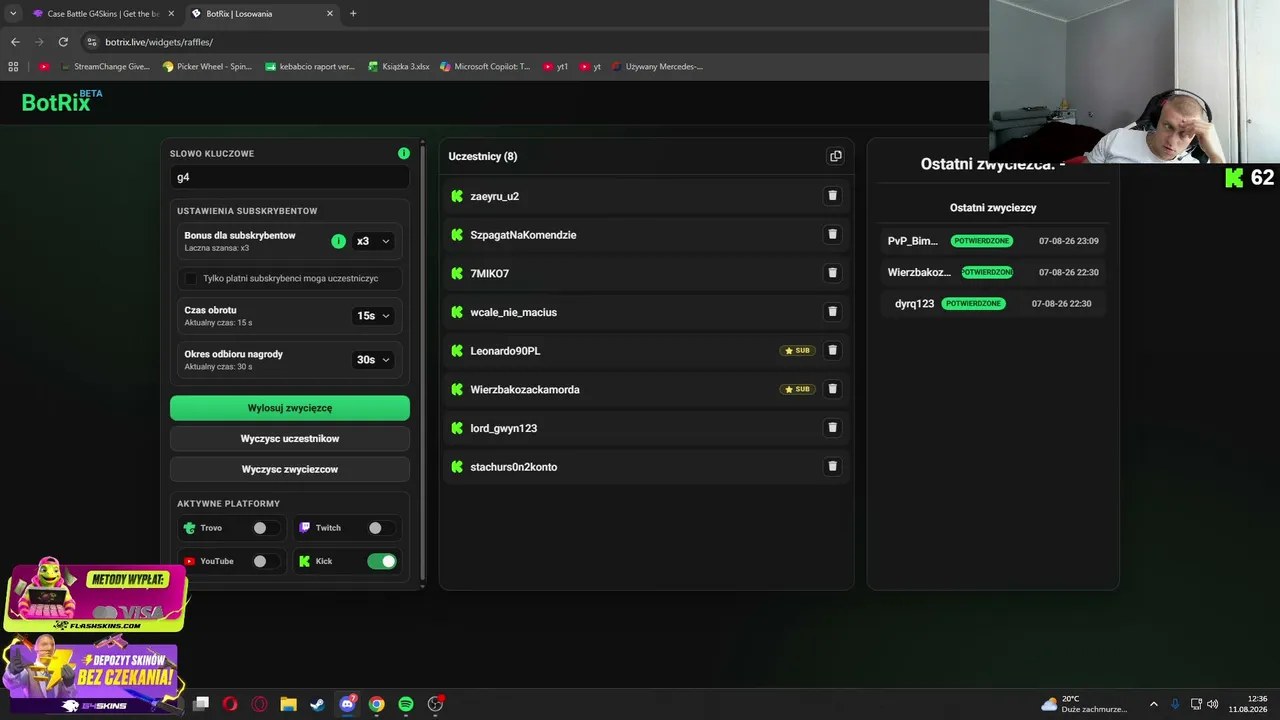Click winner PvP_Bim... in the recent winners list

pyautogui.click(x=912, y=241)
